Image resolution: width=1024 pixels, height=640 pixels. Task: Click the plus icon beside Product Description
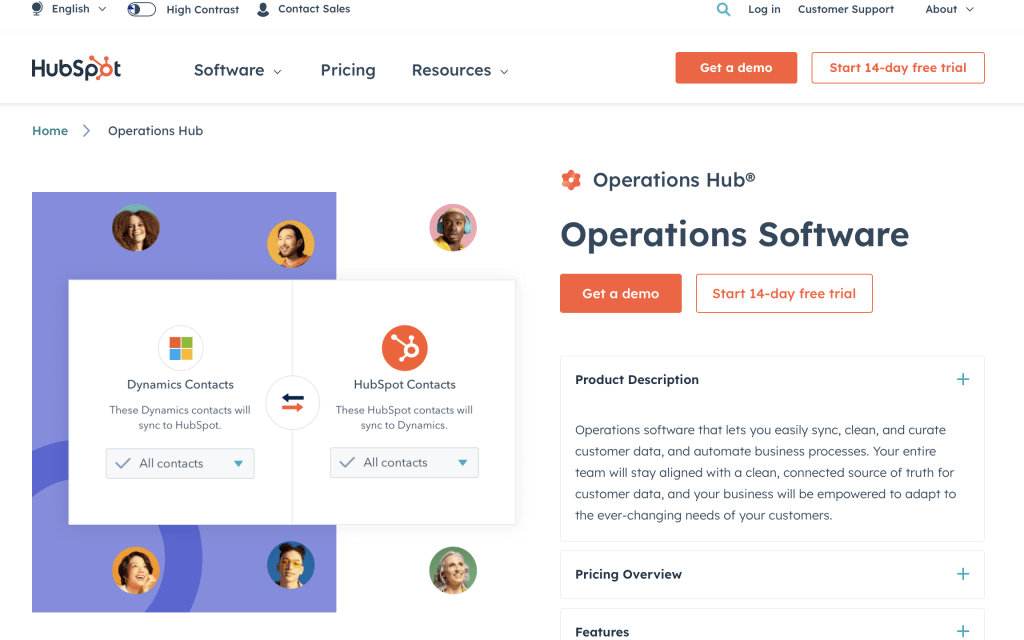pyautogui.click(x=963, y=379)
